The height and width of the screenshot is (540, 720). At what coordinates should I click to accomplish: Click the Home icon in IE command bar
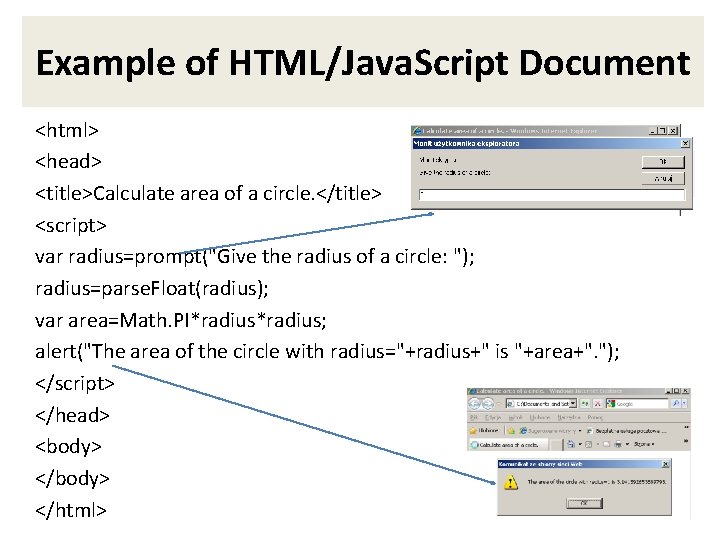point(571,444)
